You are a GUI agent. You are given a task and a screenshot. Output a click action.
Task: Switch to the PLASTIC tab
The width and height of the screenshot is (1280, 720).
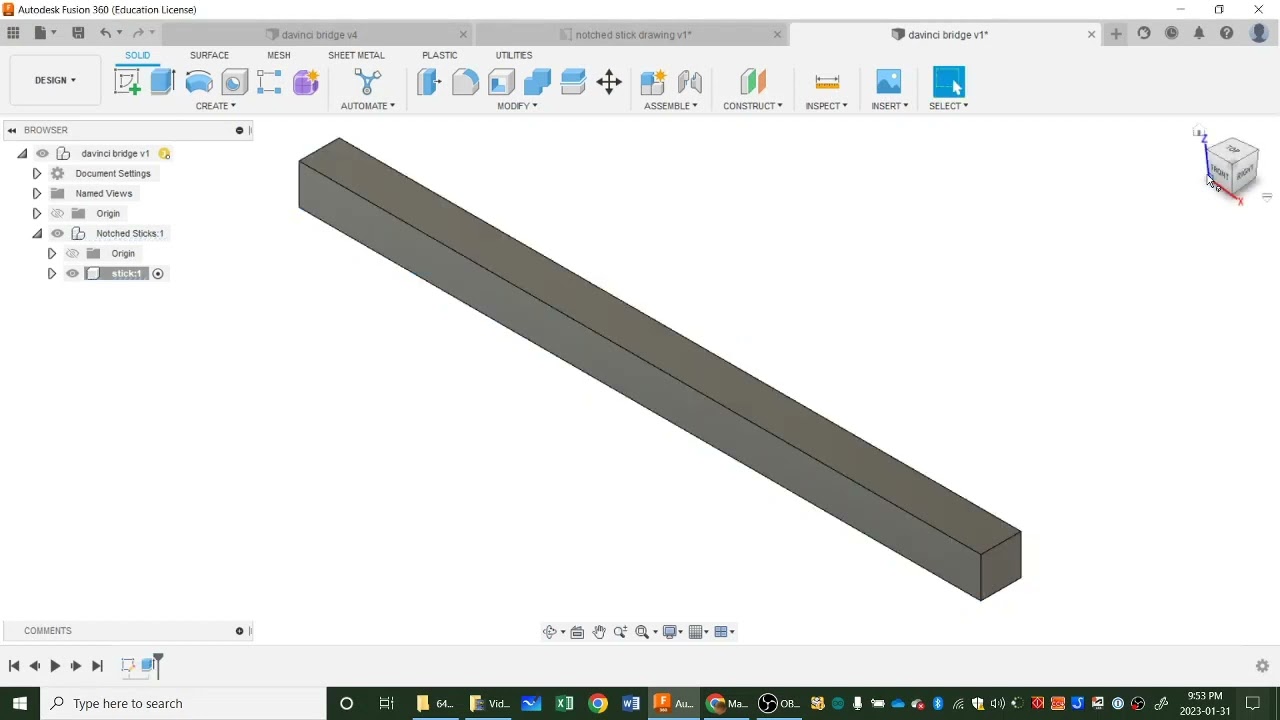click(440, 55)
